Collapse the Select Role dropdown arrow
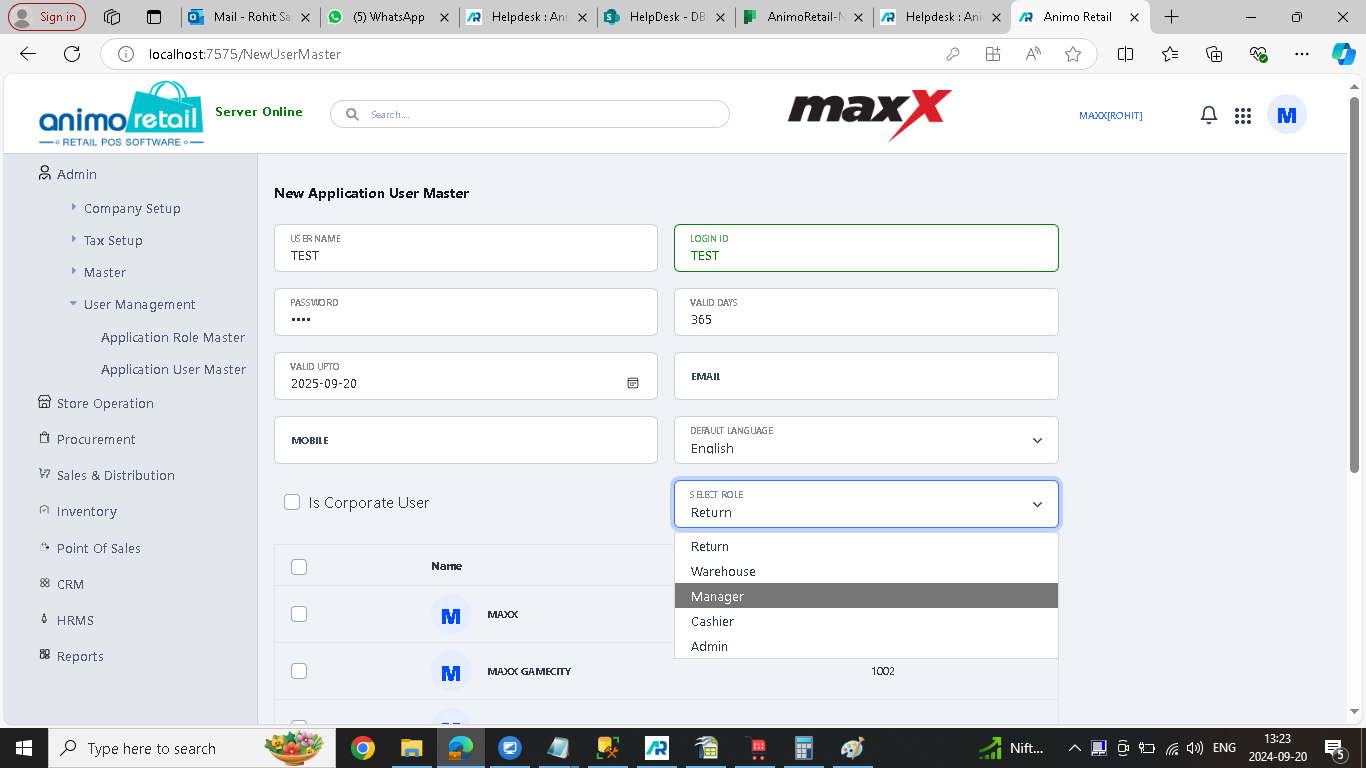Viewport: 1366px width, 768px height. coord(1037,505)
